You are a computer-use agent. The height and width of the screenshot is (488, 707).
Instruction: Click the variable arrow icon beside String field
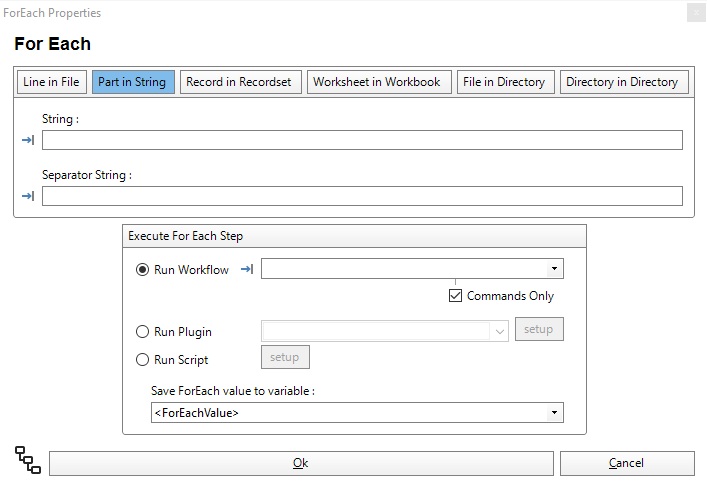click(28, 140)
